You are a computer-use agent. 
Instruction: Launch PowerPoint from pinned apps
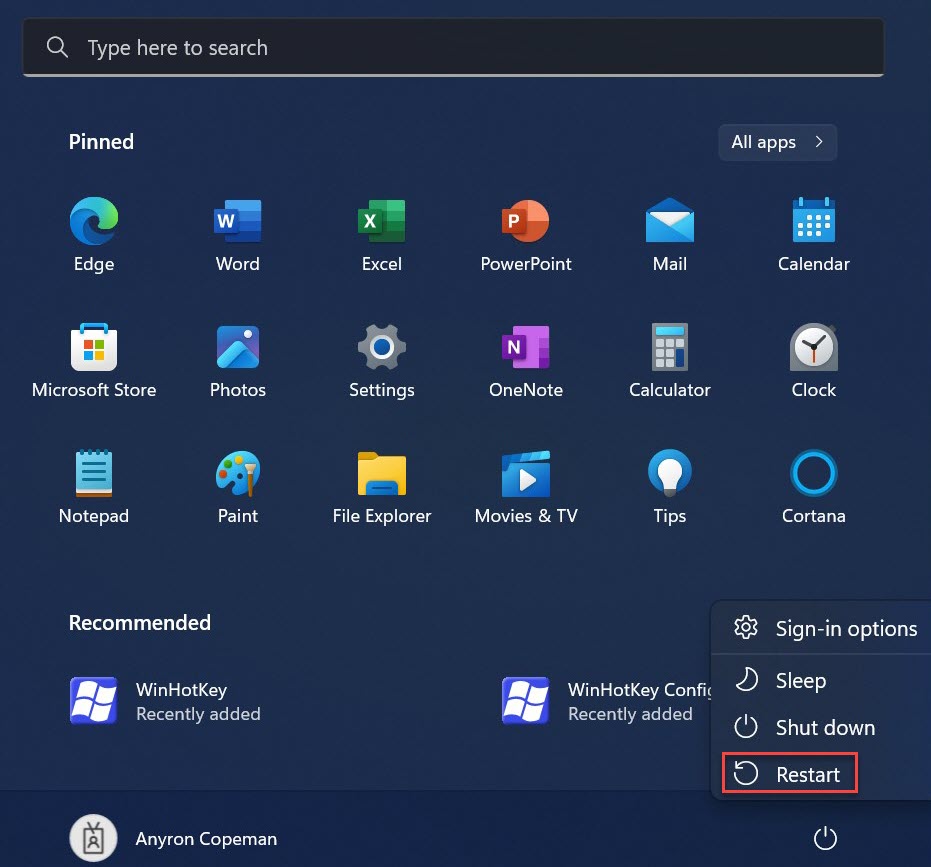click(525, 235)
